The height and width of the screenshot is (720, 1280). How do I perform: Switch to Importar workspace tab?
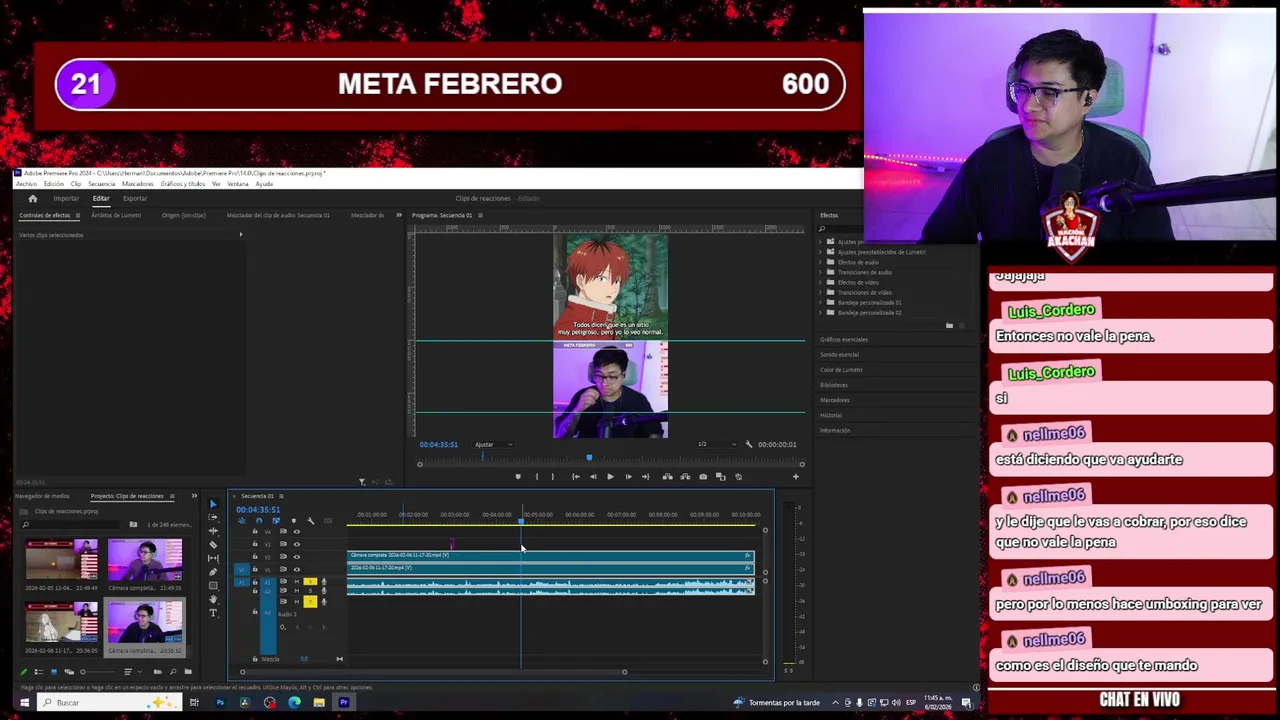(x=66, y=198)
